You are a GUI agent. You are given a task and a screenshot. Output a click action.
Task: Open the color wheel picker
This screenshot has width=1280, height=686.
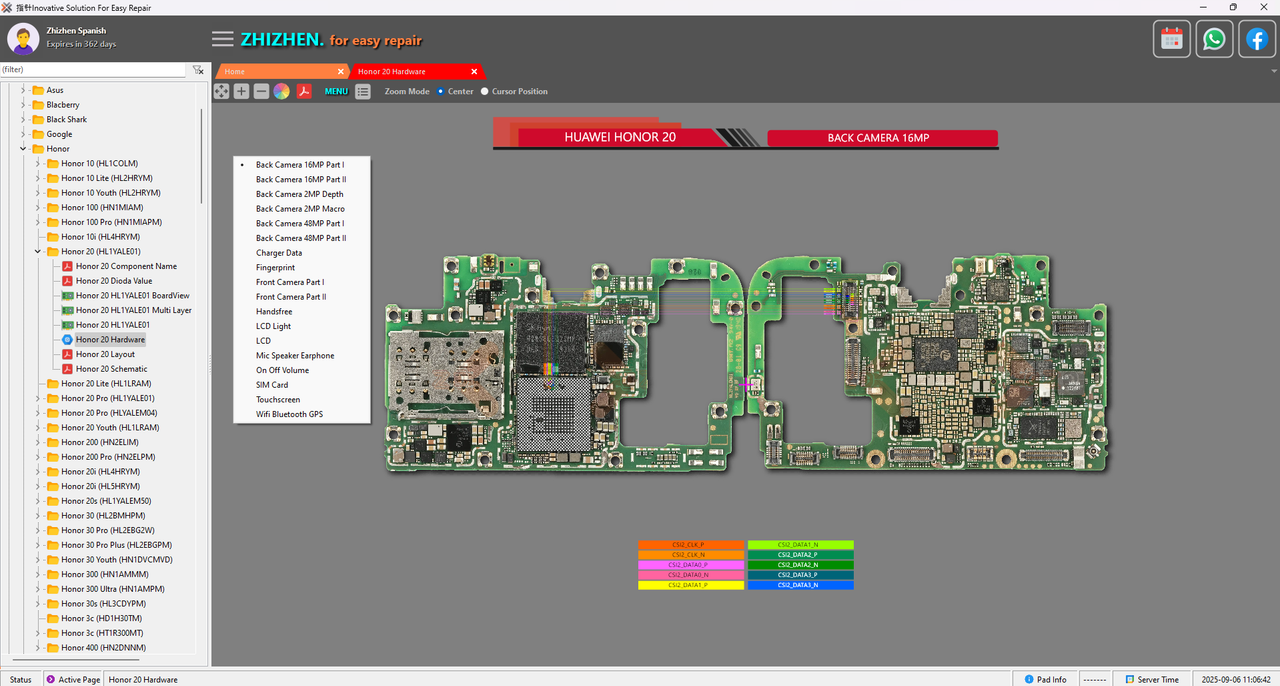(282, 91)
